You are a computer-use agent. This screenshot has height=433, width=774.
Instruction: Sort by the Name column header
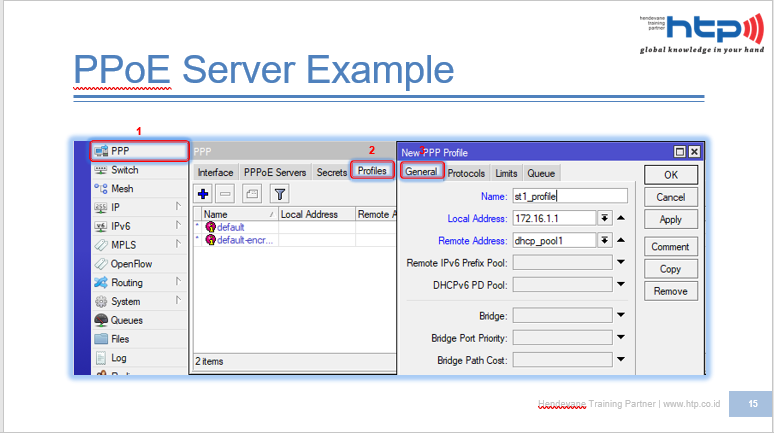(x=239, y=214)
